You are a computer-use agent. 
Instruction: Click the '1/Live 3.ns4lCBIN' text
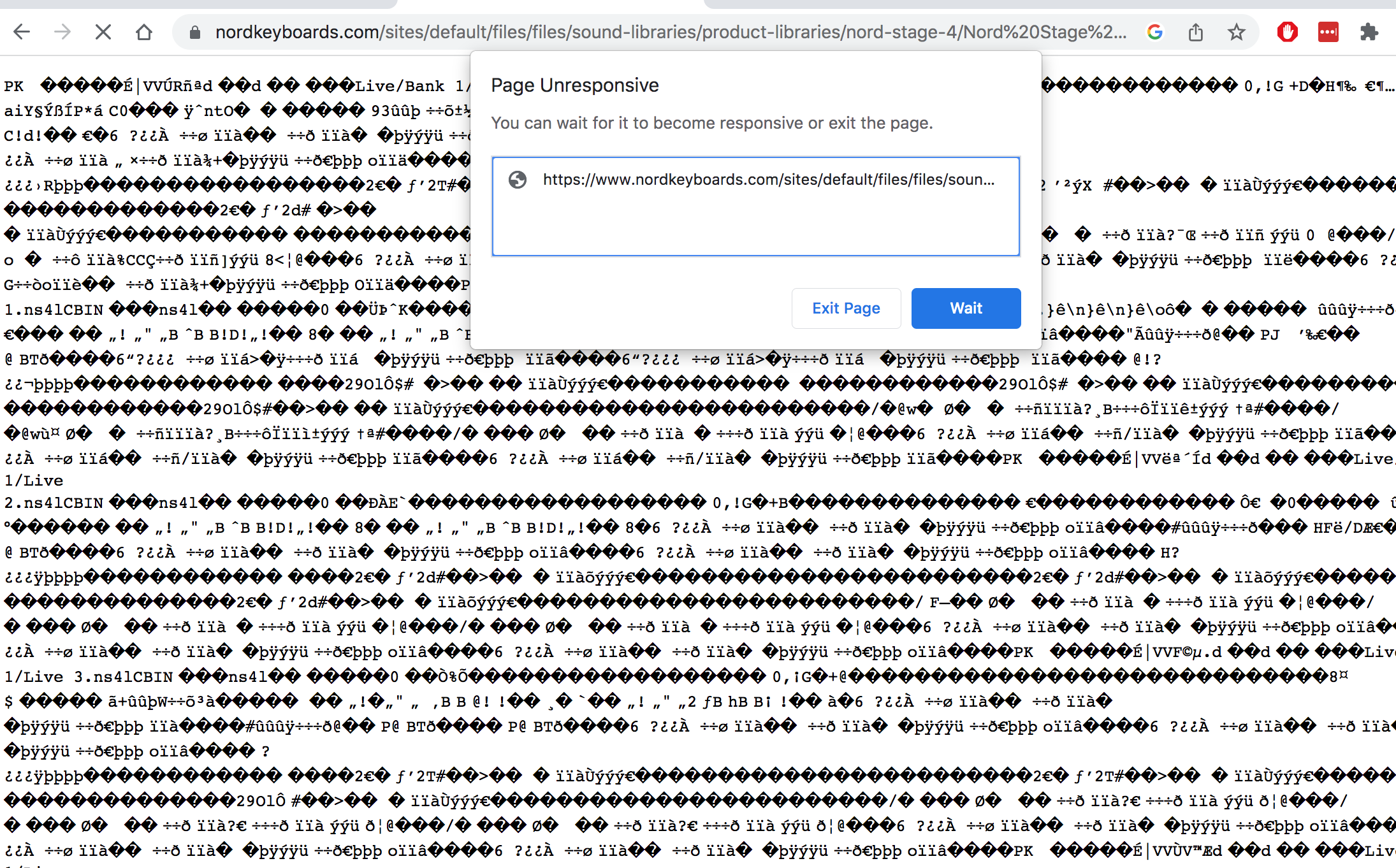click(89, 677)
